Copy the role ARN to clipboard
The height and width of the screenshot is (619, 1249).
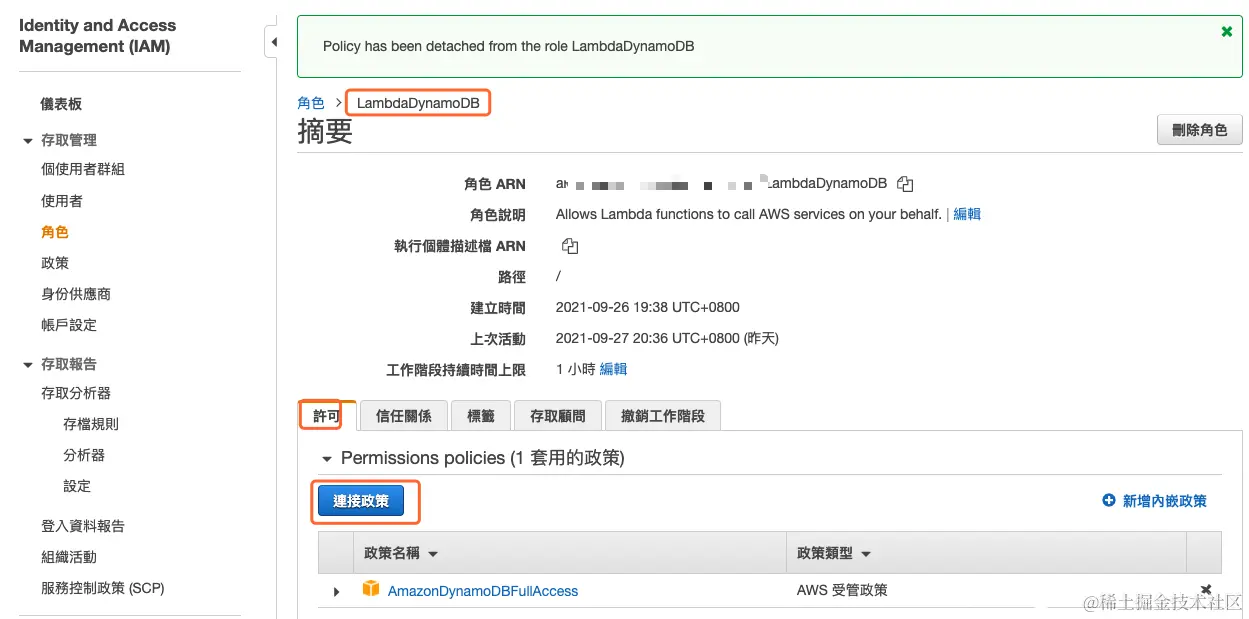[x=905, y=184]
